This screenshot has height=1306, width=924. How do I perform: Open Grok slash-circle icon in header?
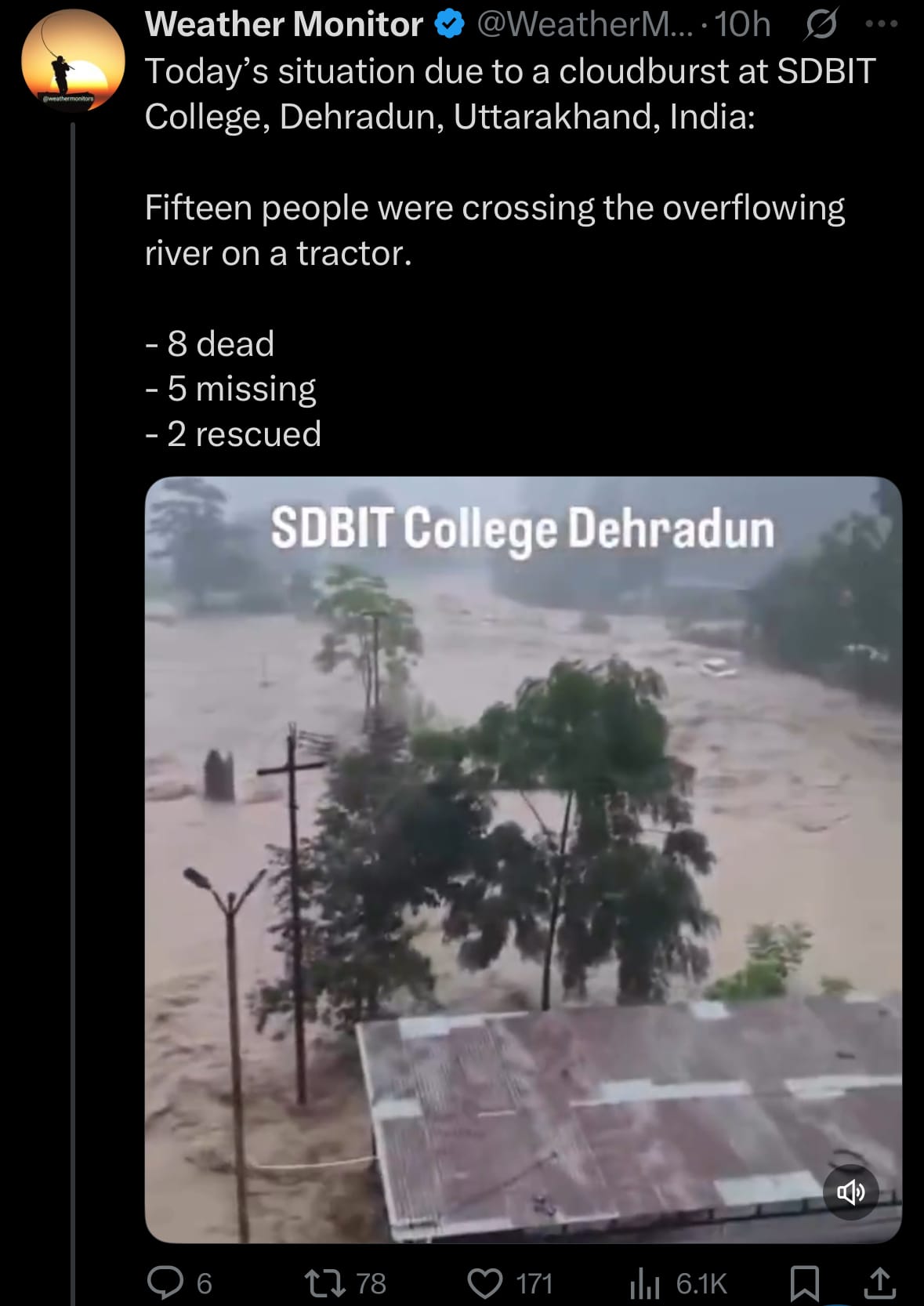pos(821,25)
